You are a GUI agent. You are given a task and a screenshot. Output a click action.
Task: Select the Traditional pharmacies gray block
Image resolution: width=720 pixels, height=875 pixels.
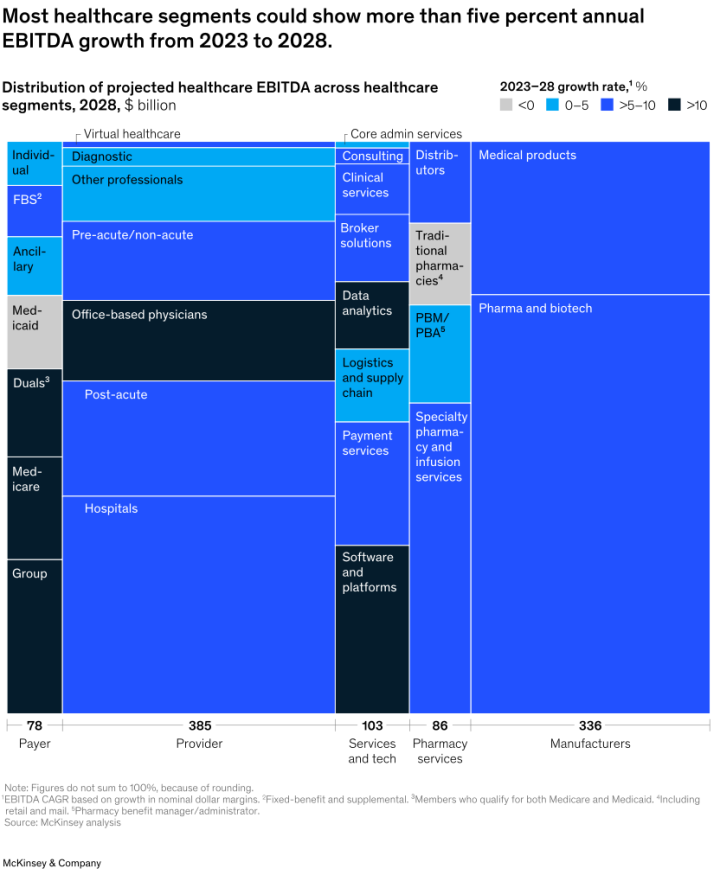[x=440, y=264]
